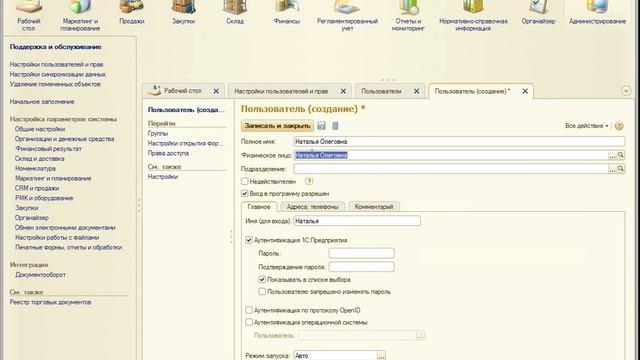
Task: Open the Все действия dropdown menu
Action: 587,126
